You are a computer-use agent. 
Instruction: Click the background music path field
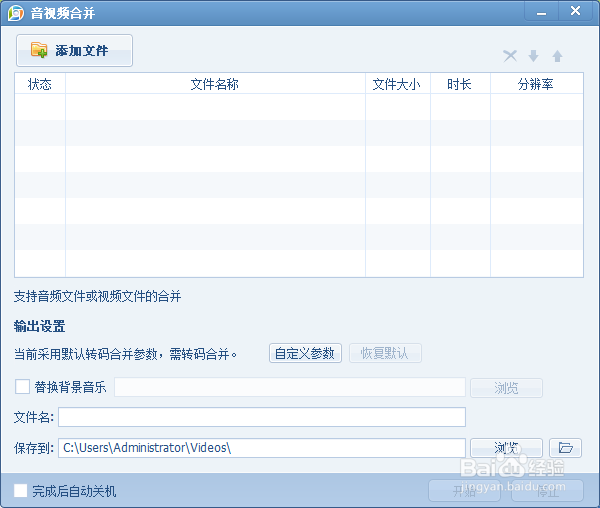pyautogui.click(x=290, y=387)
